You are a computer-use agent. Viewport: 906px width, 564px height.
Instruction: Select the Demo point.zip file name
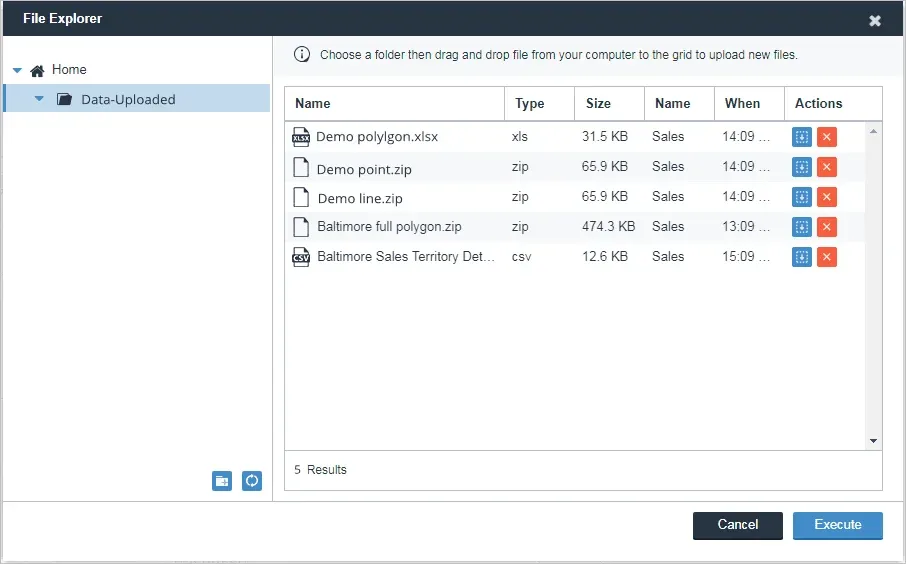coord(364,169)
